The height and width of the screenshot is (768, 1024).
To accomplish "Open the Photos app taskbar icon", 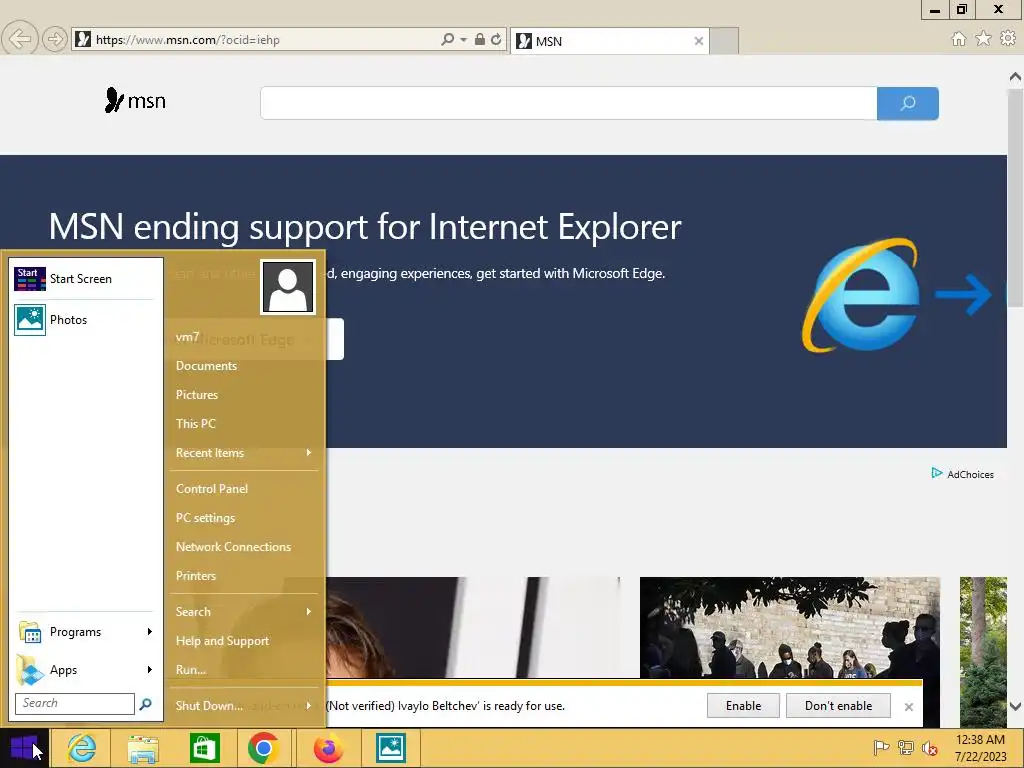I will tap(391, 748).
